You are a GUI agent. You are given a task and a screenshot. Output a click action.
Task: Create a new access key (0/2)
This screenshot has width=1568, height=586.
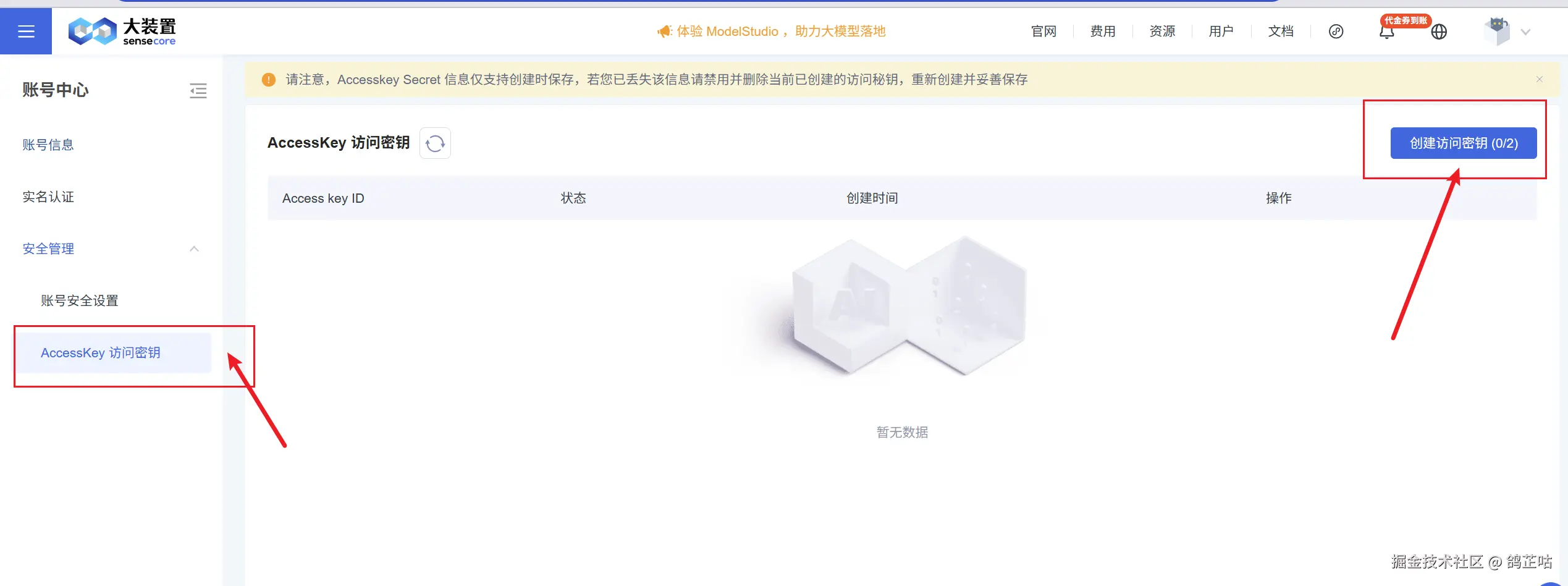(1463, 143)
